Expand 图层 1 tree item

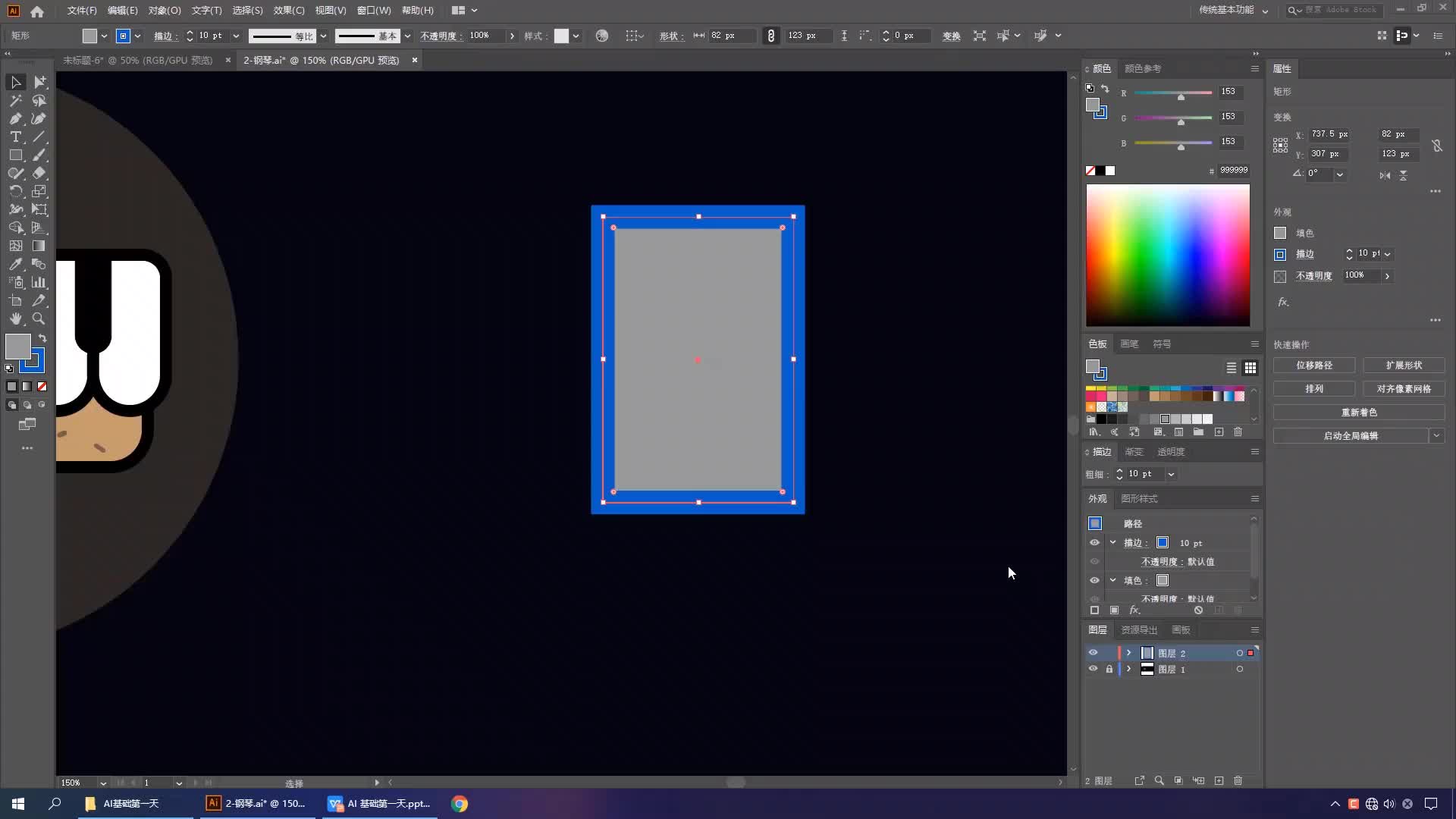click(x=1127, y=668)
